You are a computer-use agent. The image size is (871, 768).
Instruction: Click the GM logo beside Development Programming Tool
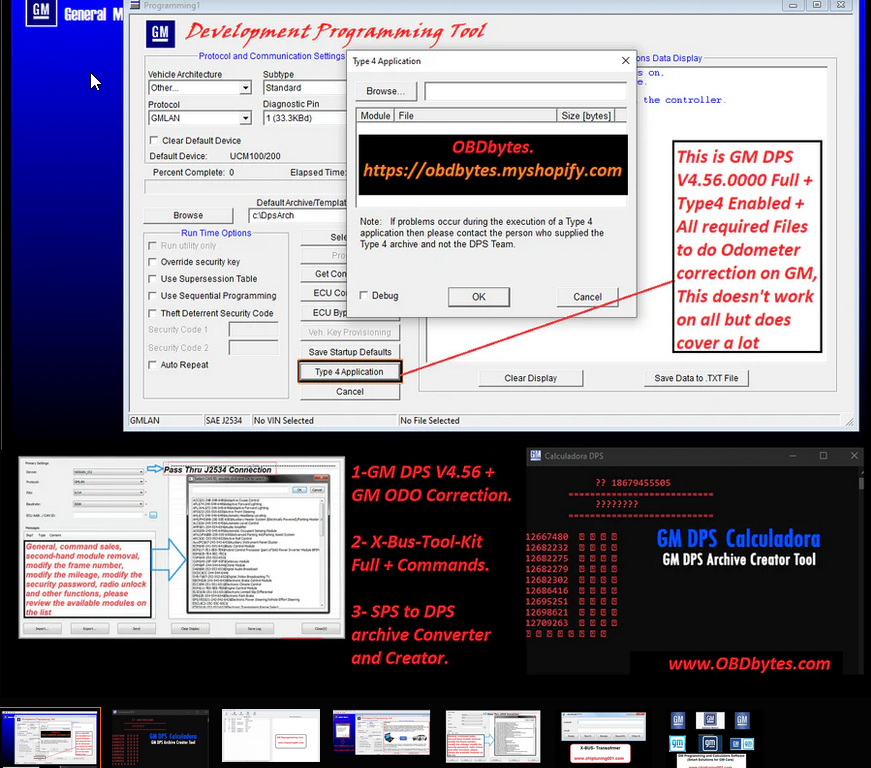[x=161, y=32]
